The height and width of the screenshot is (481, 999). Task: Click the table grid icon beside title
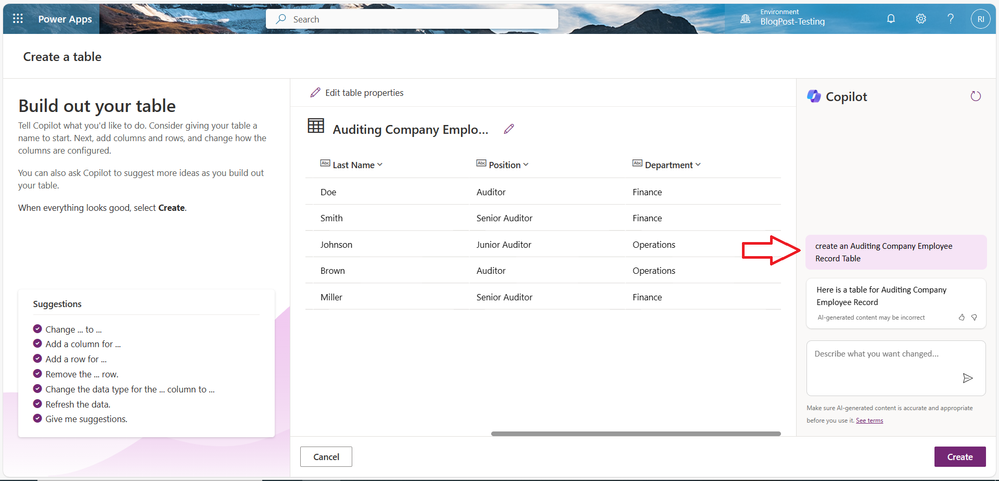coord(315,126)
